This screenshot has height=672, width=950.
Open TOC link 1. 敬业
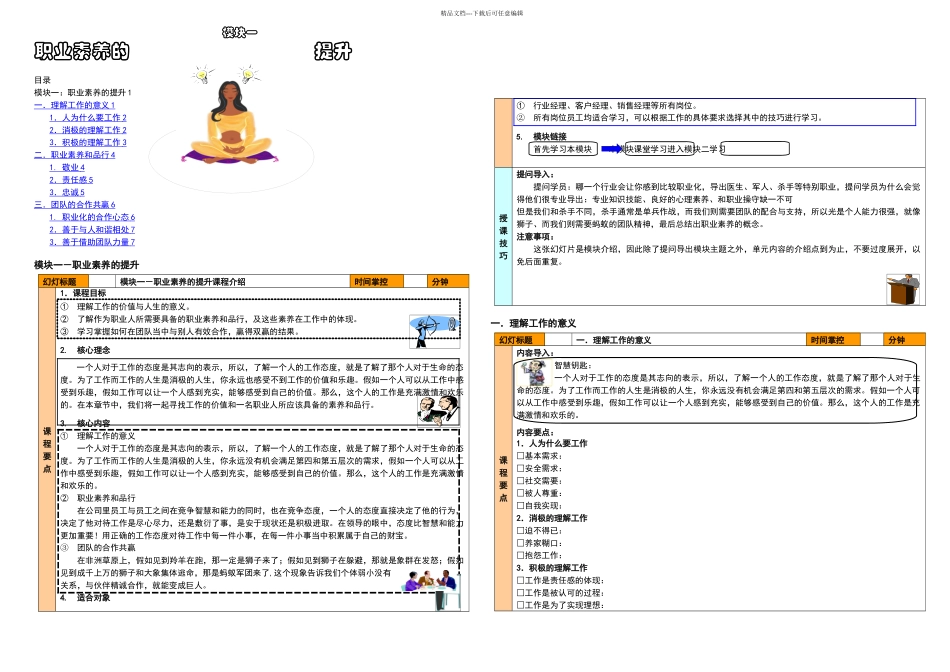click(x=67, y=167)
